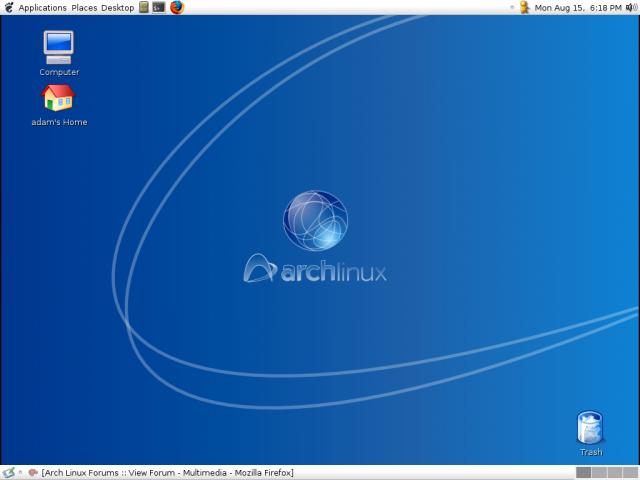Viewport: 640px width, 480px height.
Task: Click the green launcher icon beside Desktop
Action: 144,7
